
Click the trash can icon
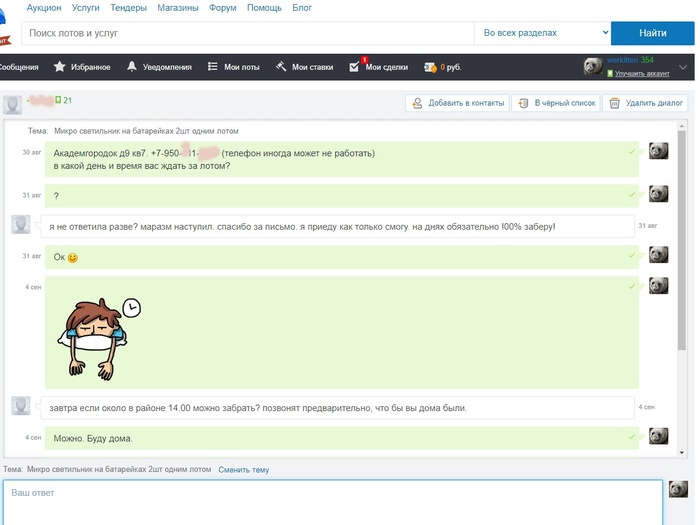614,103
